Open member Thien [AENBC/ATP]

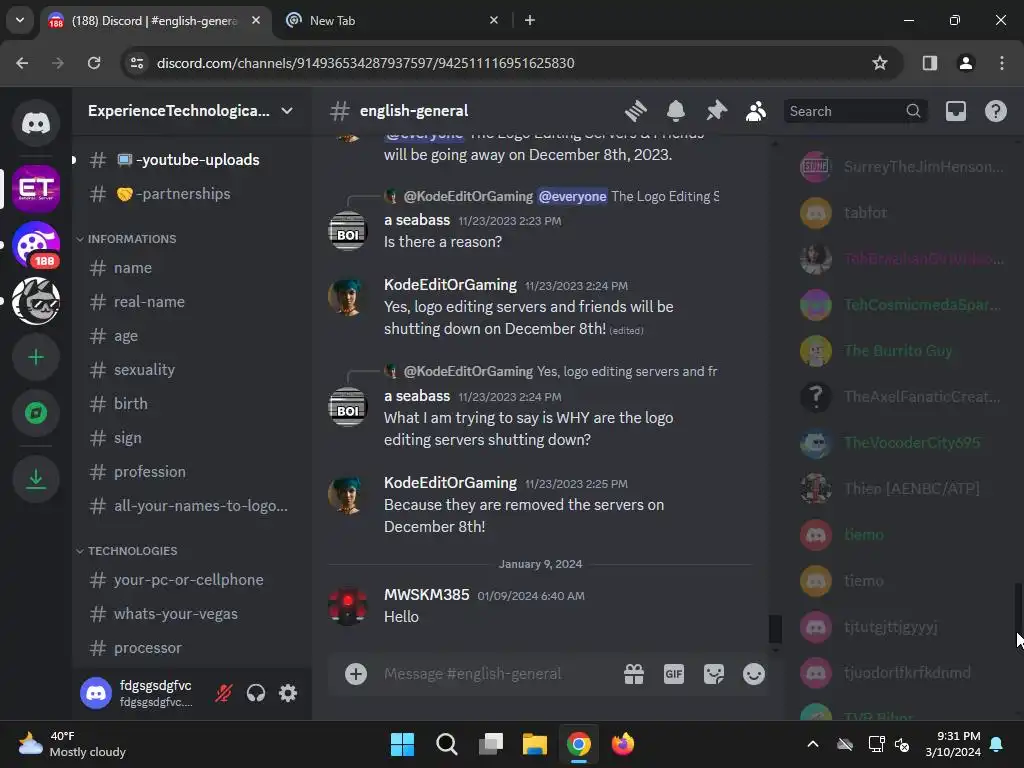901,489
